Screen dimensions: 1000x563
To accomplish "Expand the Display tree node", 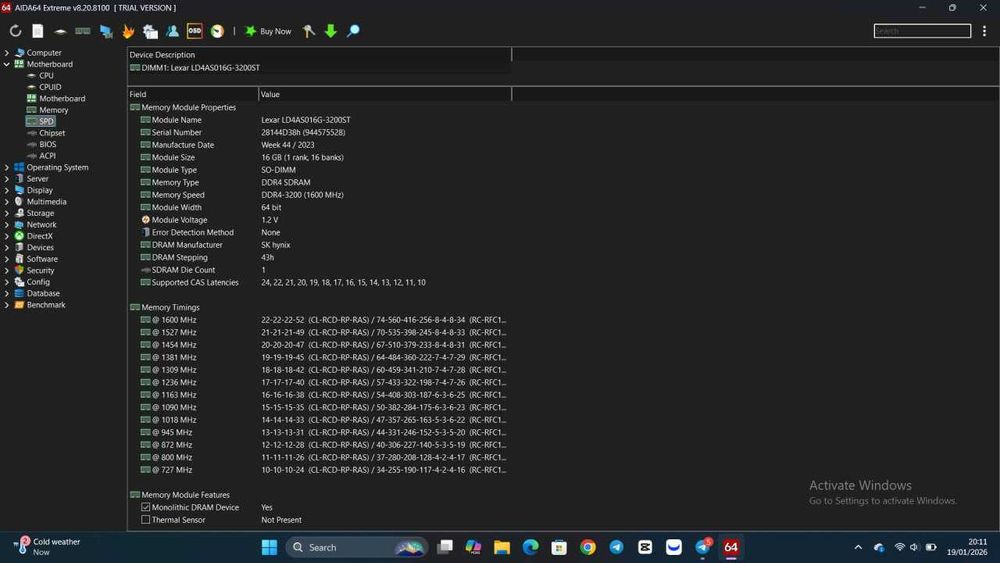I will pos(7,191).
